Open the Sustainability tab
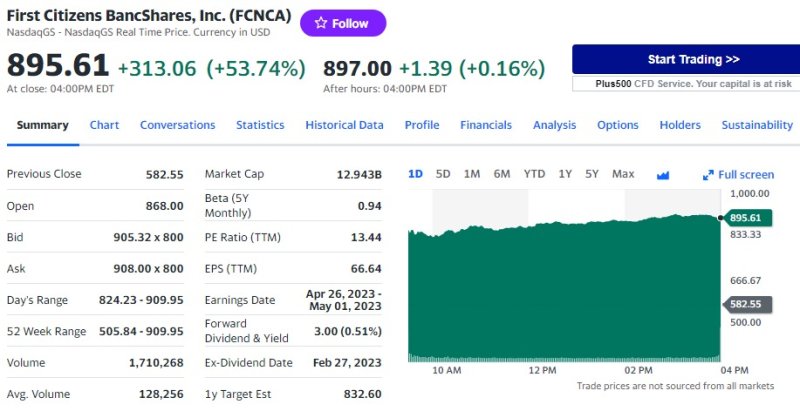The width and height of the screenshot is (800, 411). 757,125
